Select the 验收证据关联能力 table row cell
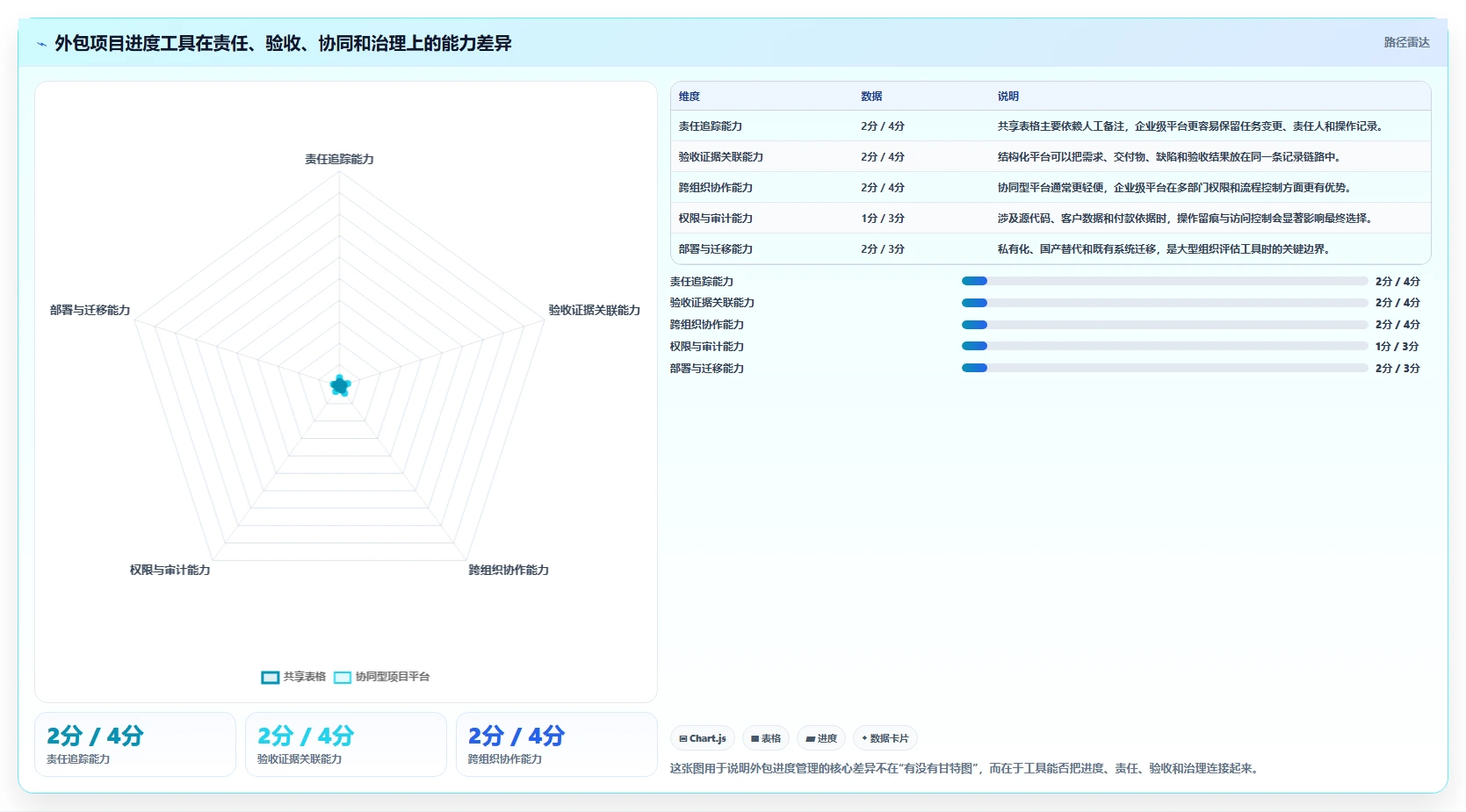The image size is (1466, 812). tap(721, 157)
